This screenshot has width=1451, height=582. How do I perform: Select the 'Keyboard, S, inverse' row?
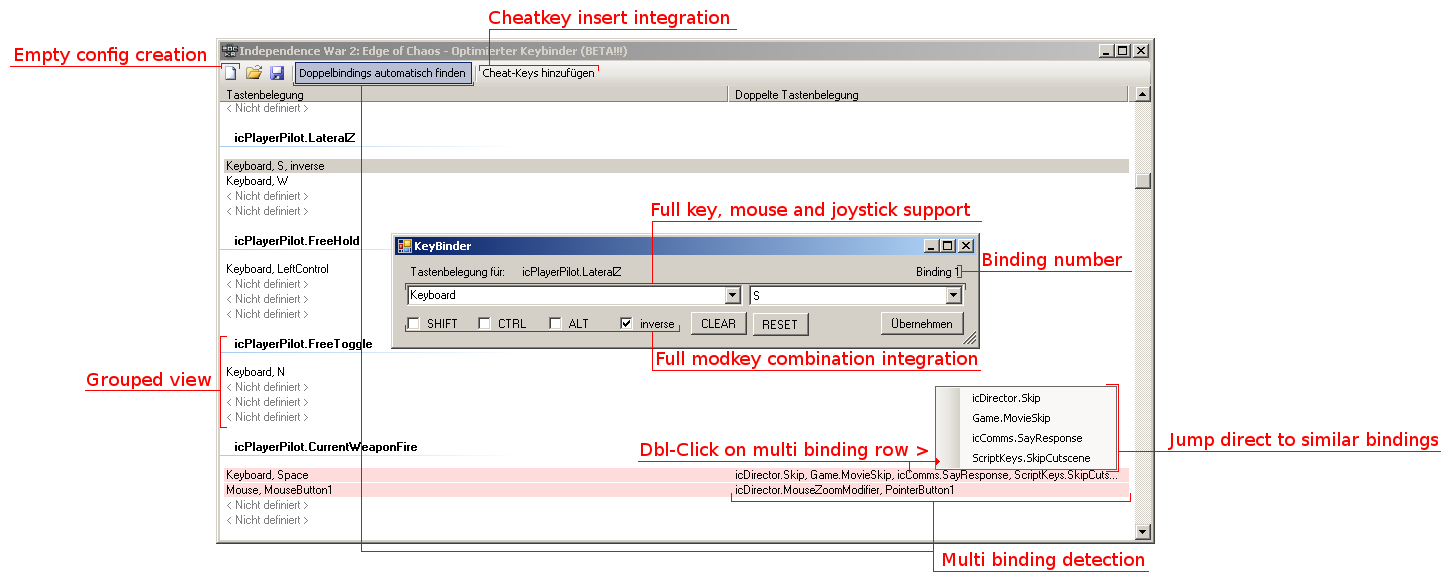click(676, 166)
